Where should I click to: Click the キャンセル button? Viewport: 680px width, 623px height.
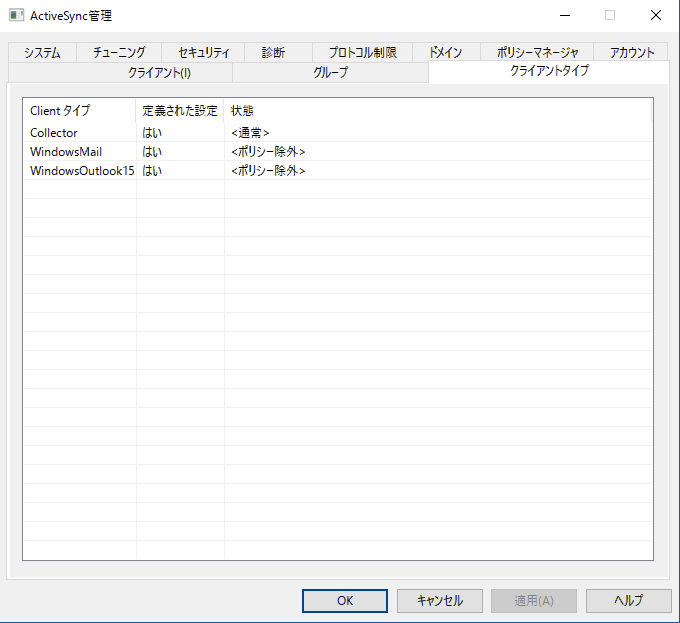440,600
